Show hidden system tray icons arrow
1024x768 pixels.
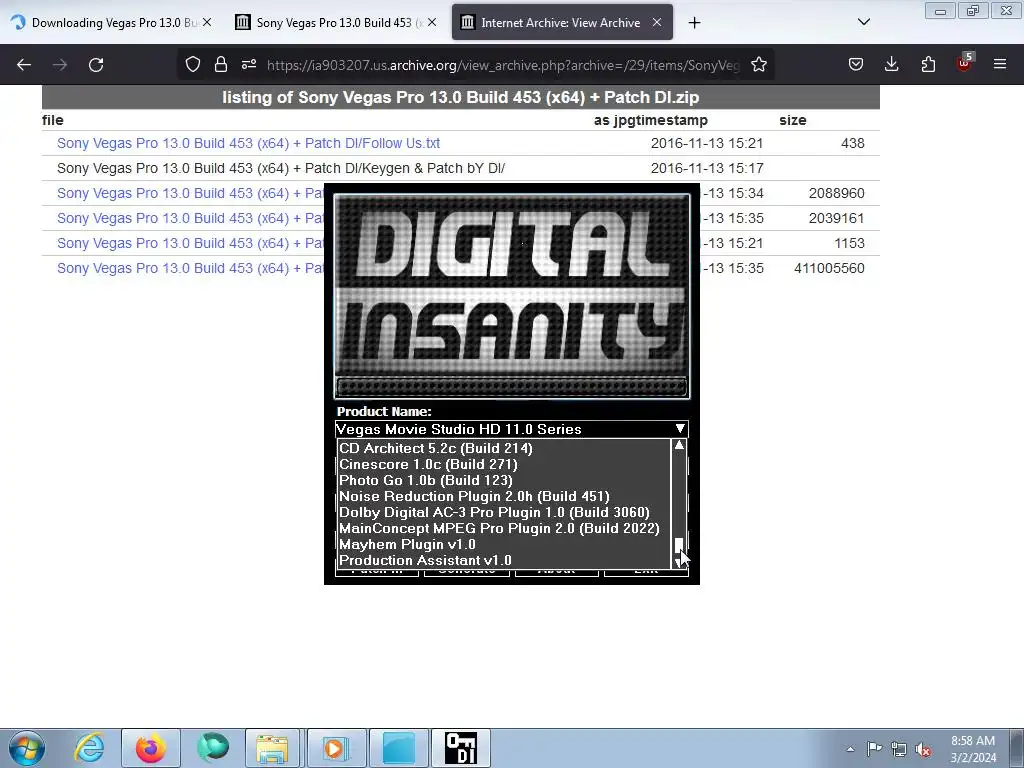(x=850, y=749)
